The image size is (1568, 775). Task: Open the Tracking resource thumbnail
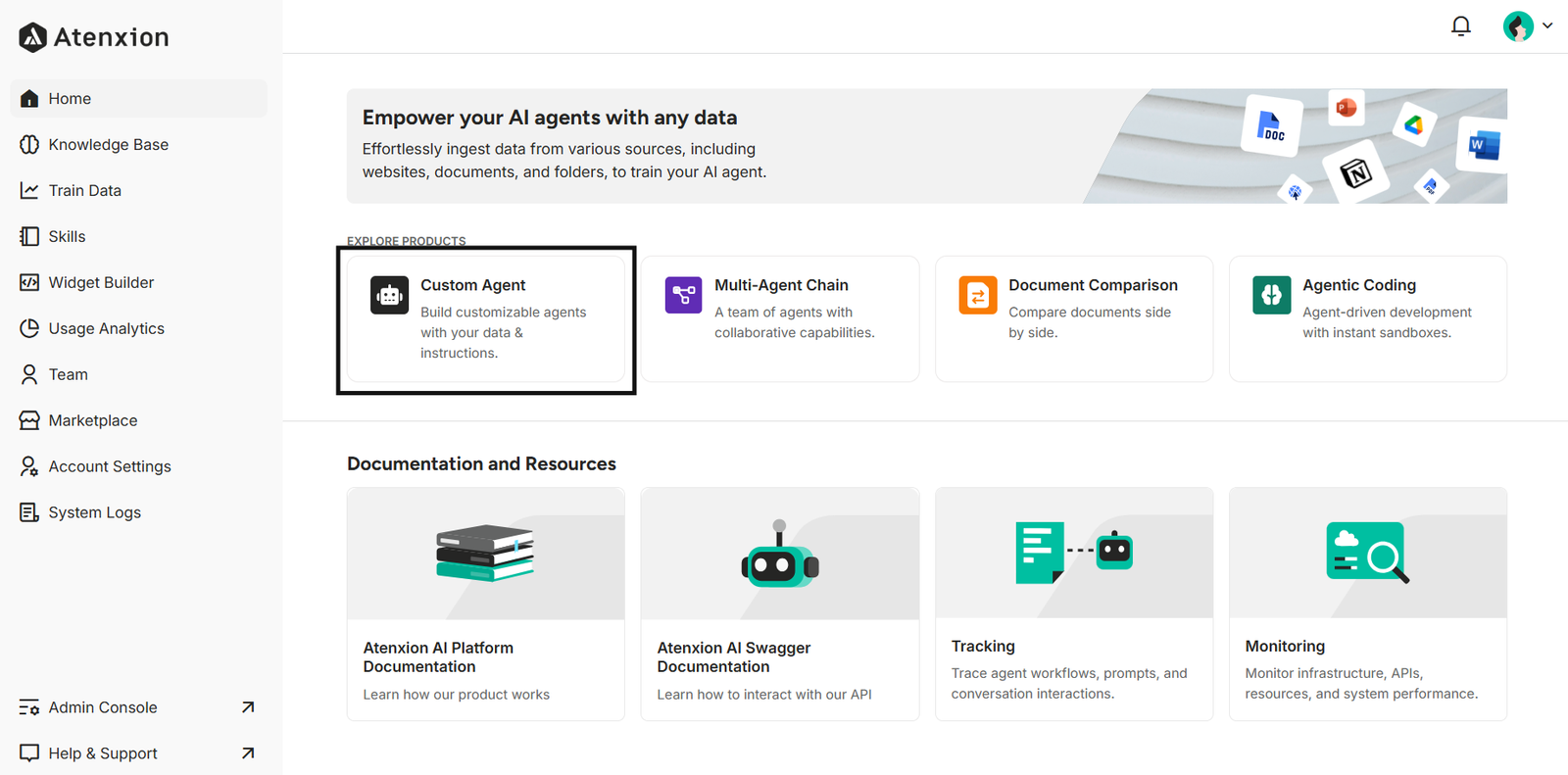[1074, 553]
